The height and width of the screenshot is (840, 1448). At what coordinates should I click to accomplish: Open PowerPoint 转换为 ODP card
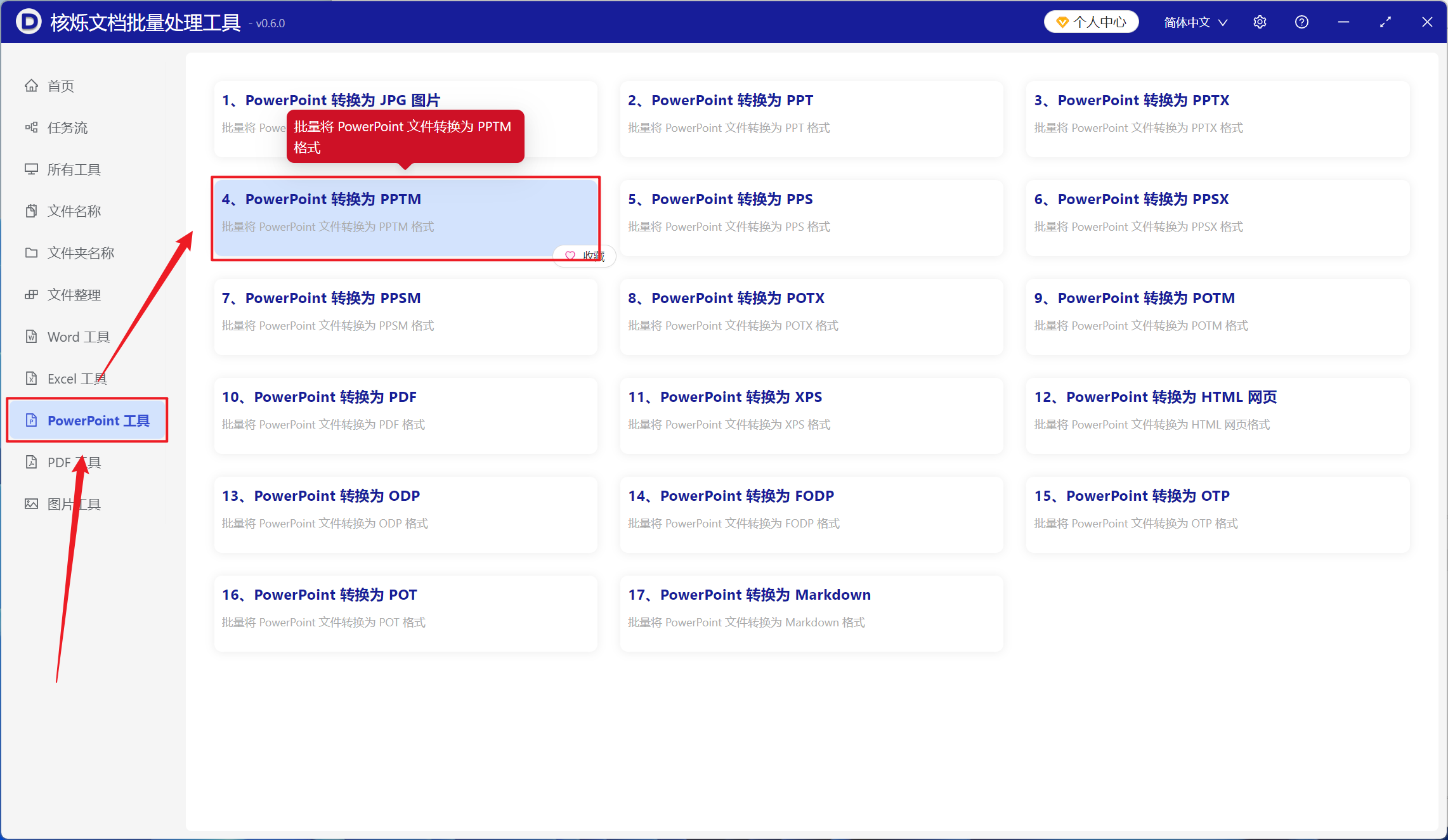[406, 514]
